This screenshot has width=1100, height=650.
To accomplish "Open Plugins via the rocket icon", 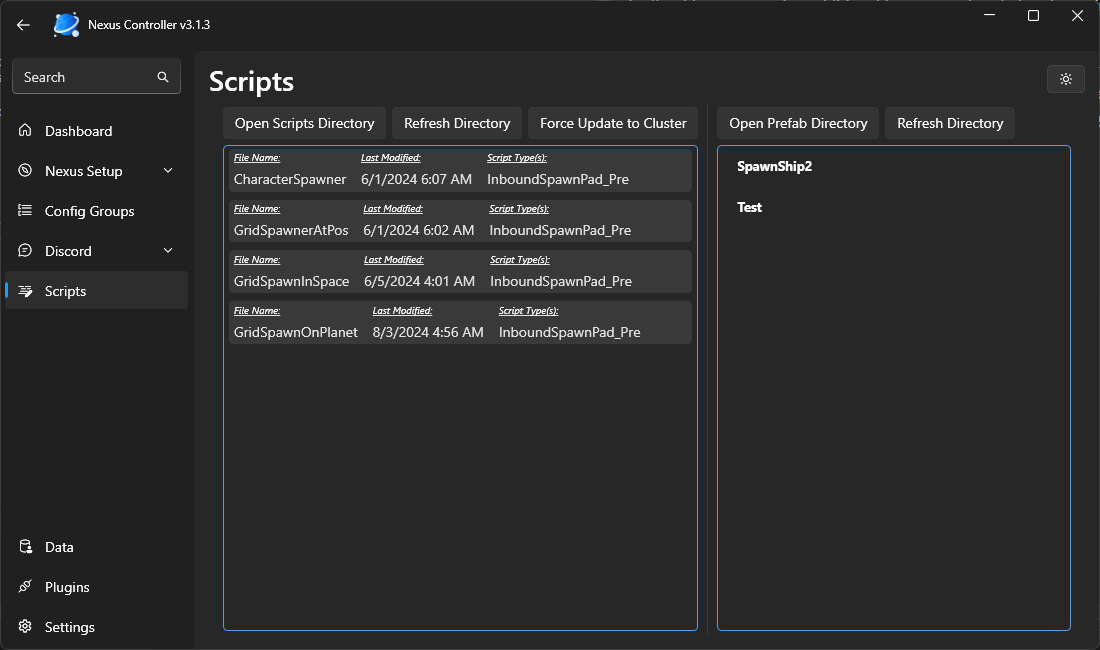I will pyautogui.click(x=25, y=587).
